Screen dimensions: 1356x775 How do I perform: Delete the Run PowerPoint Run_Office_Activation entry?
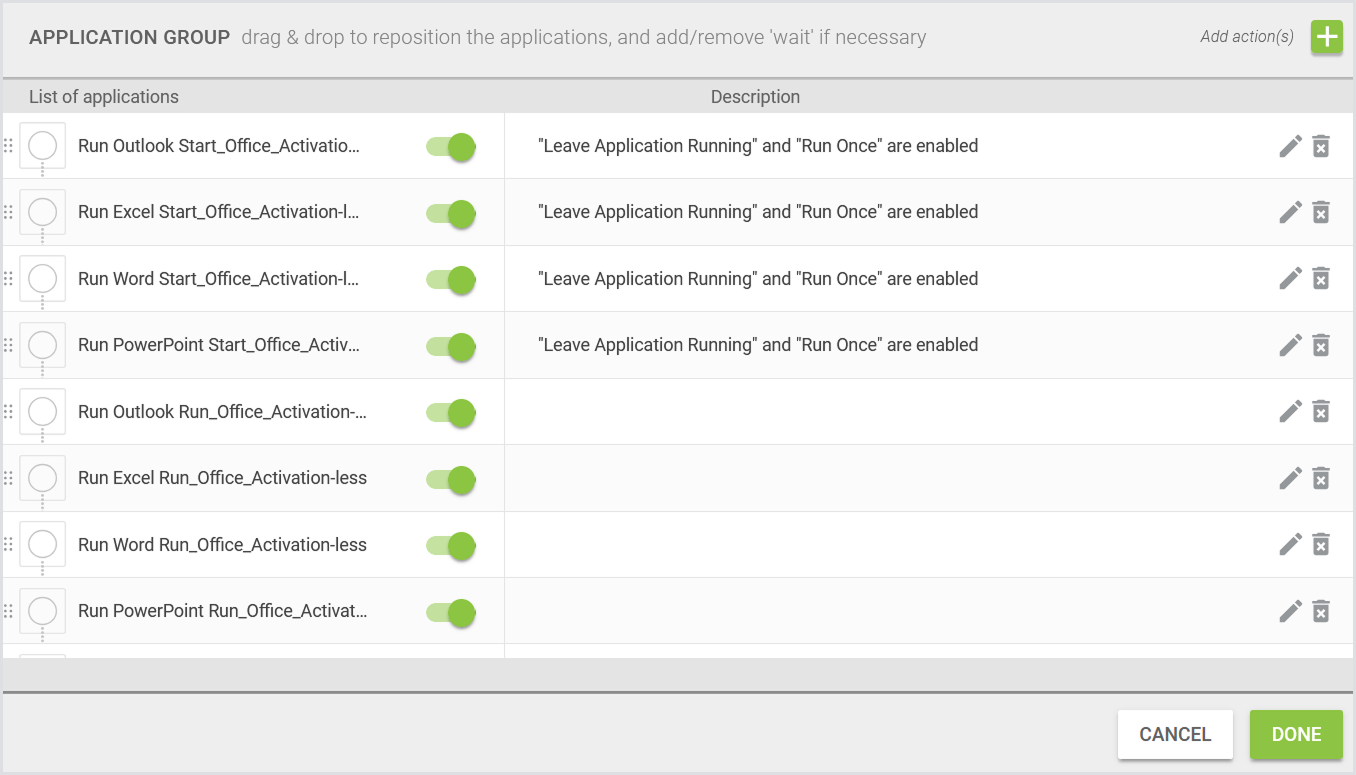(1321, 611)
